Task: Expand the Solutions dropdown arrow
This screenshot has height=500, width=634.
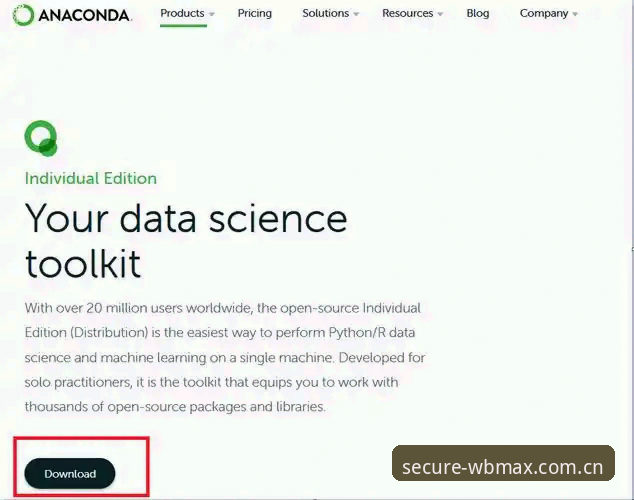Action: click(356, 14)
